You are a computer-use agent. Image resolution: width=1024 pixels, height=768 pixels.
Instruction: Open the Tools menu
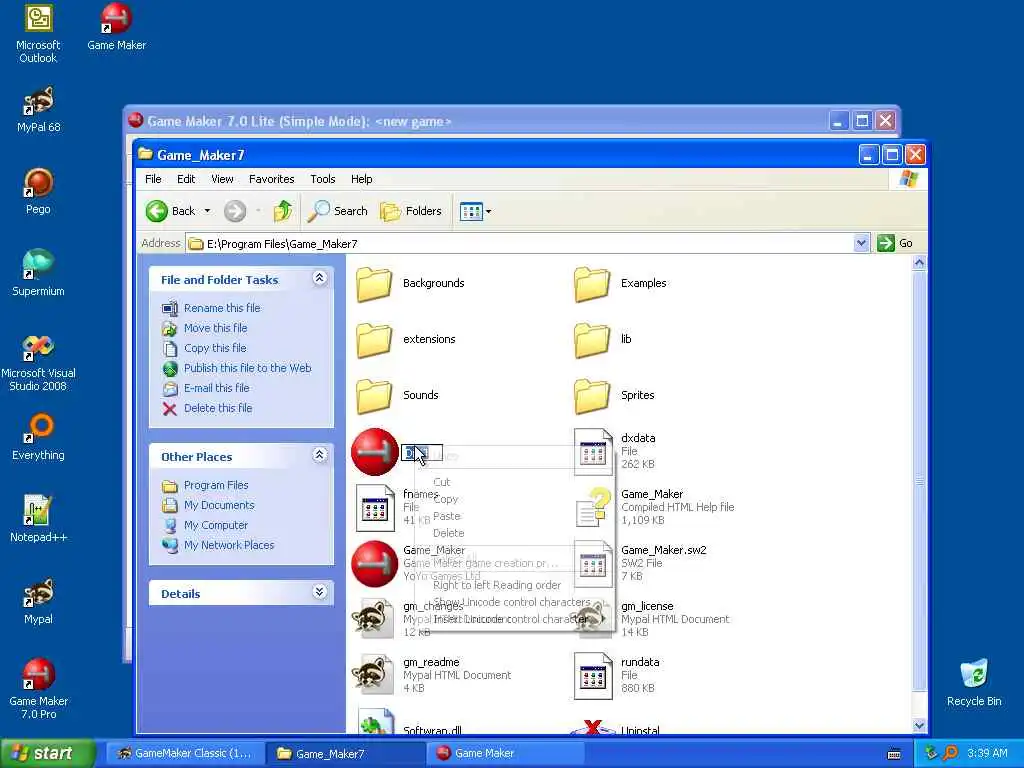tap(323, 179)
